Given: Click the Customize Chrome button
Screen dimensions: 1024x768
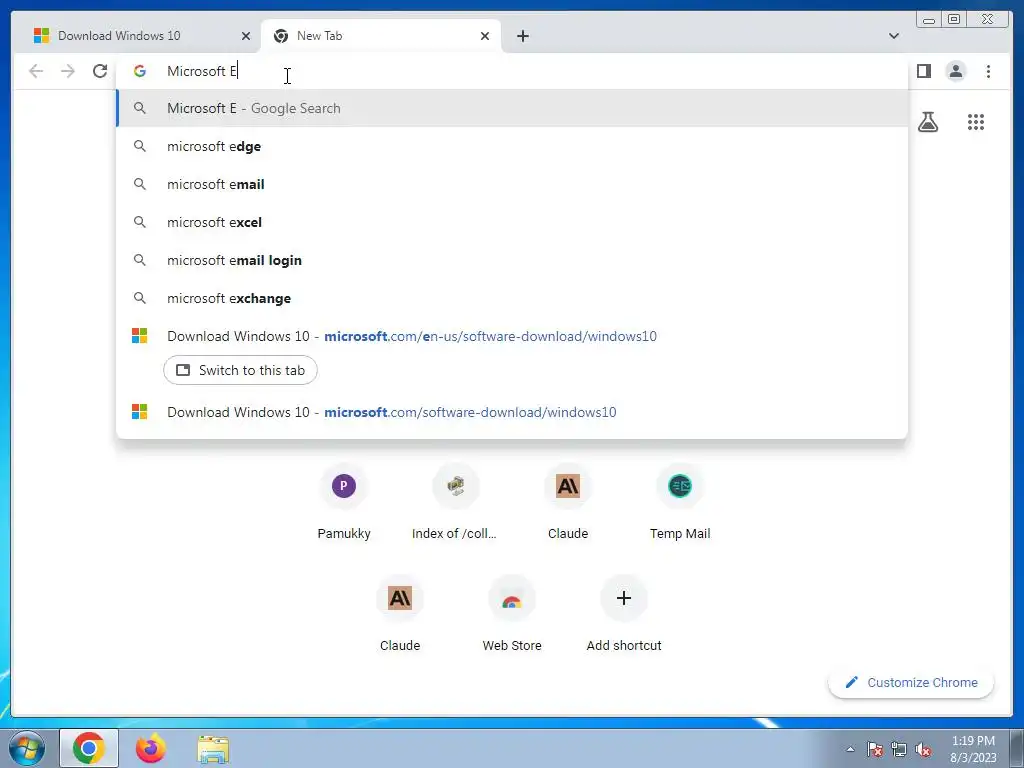Looking at the screenshot, I should (911, 682).
